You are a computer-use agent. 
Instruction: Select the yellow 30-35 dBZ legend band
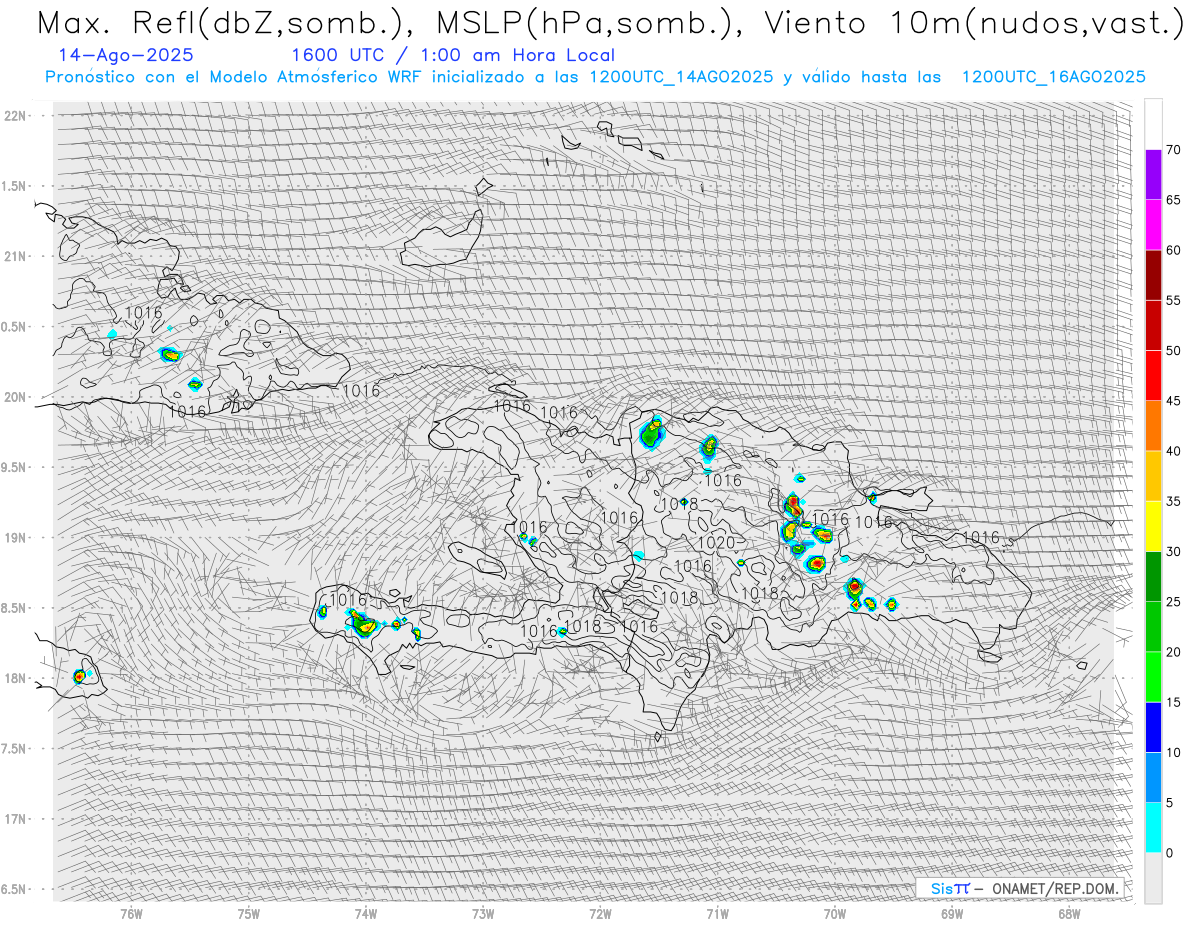point(1153,526)
